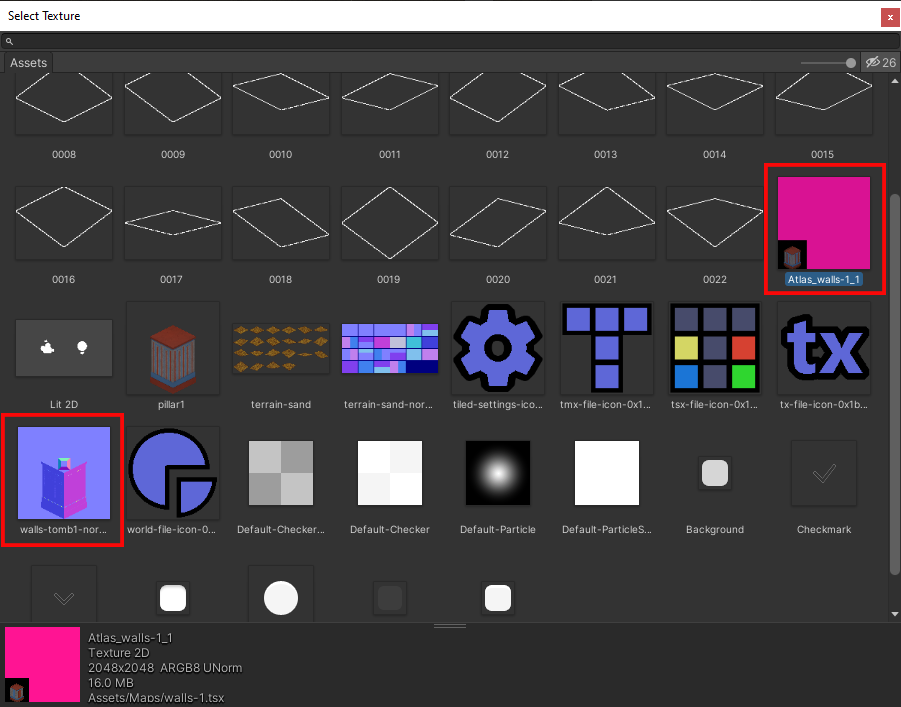Click the search magnifier icon
901x707 pixels.
point(9,41)
